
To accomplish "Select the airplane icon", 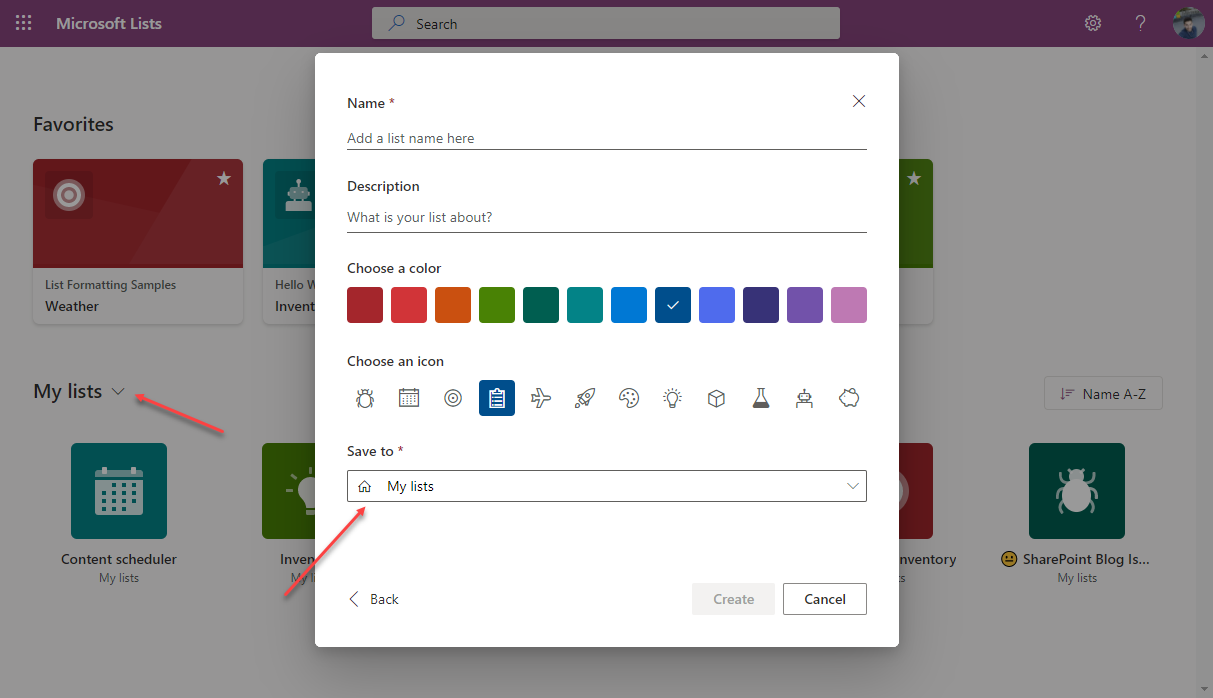I will (x=541, y=397).
